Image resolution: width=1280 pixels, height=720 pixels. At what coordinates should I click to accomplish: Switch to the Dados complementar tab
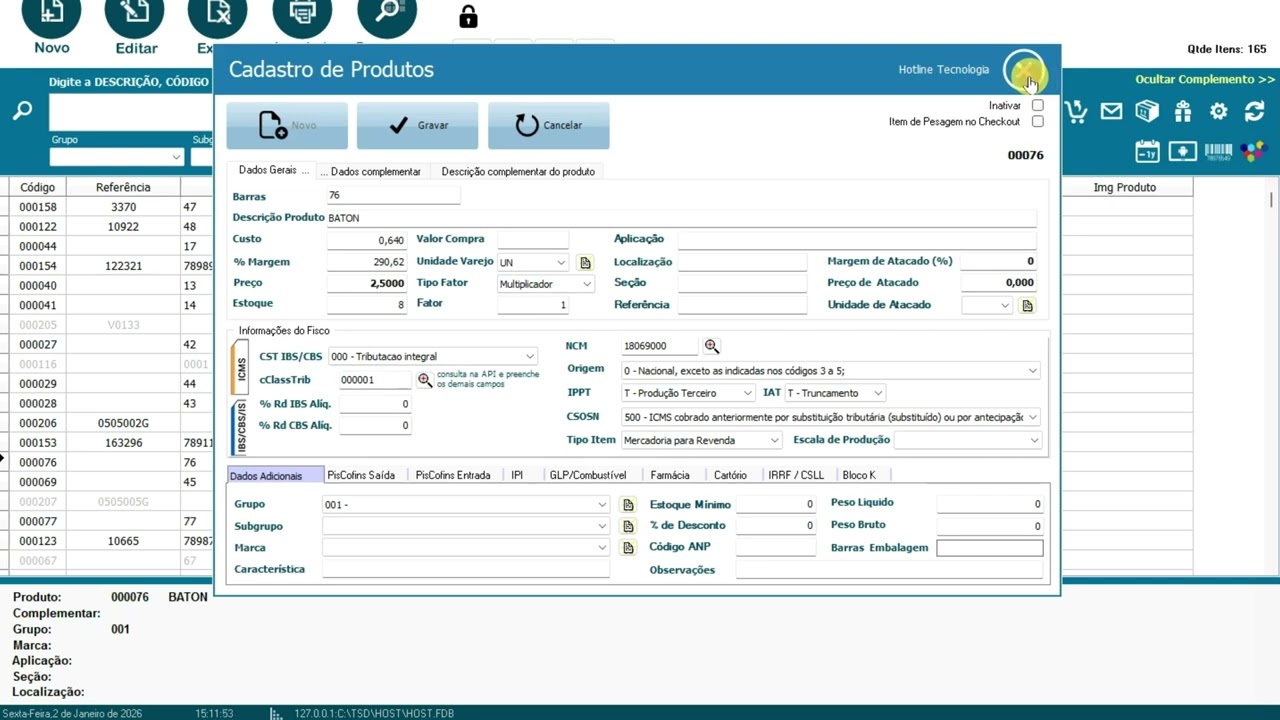[371, 172]
